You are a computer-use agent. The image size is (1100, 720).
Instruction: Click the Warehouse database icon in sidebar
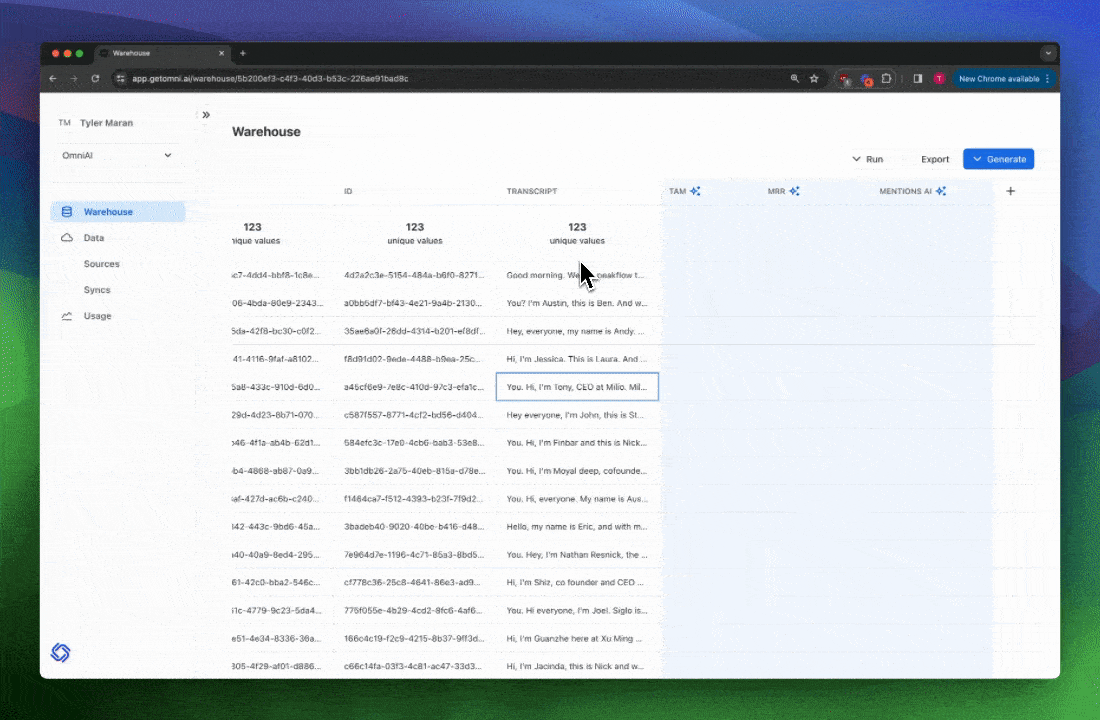pos(67,212)
